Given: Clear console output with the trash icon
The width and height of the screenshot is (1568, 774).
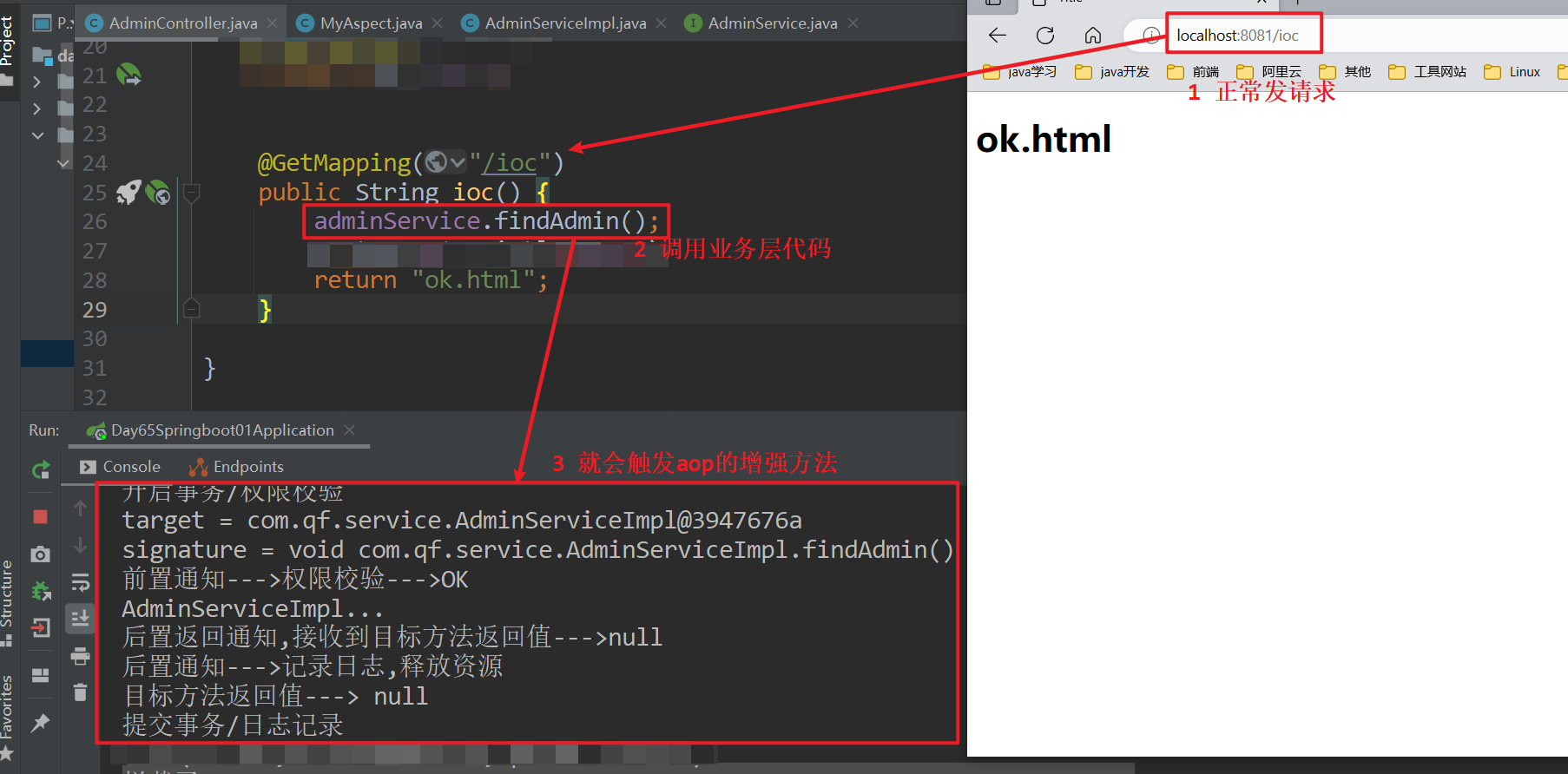Looking at the screenshot, I should click(80, 692).
